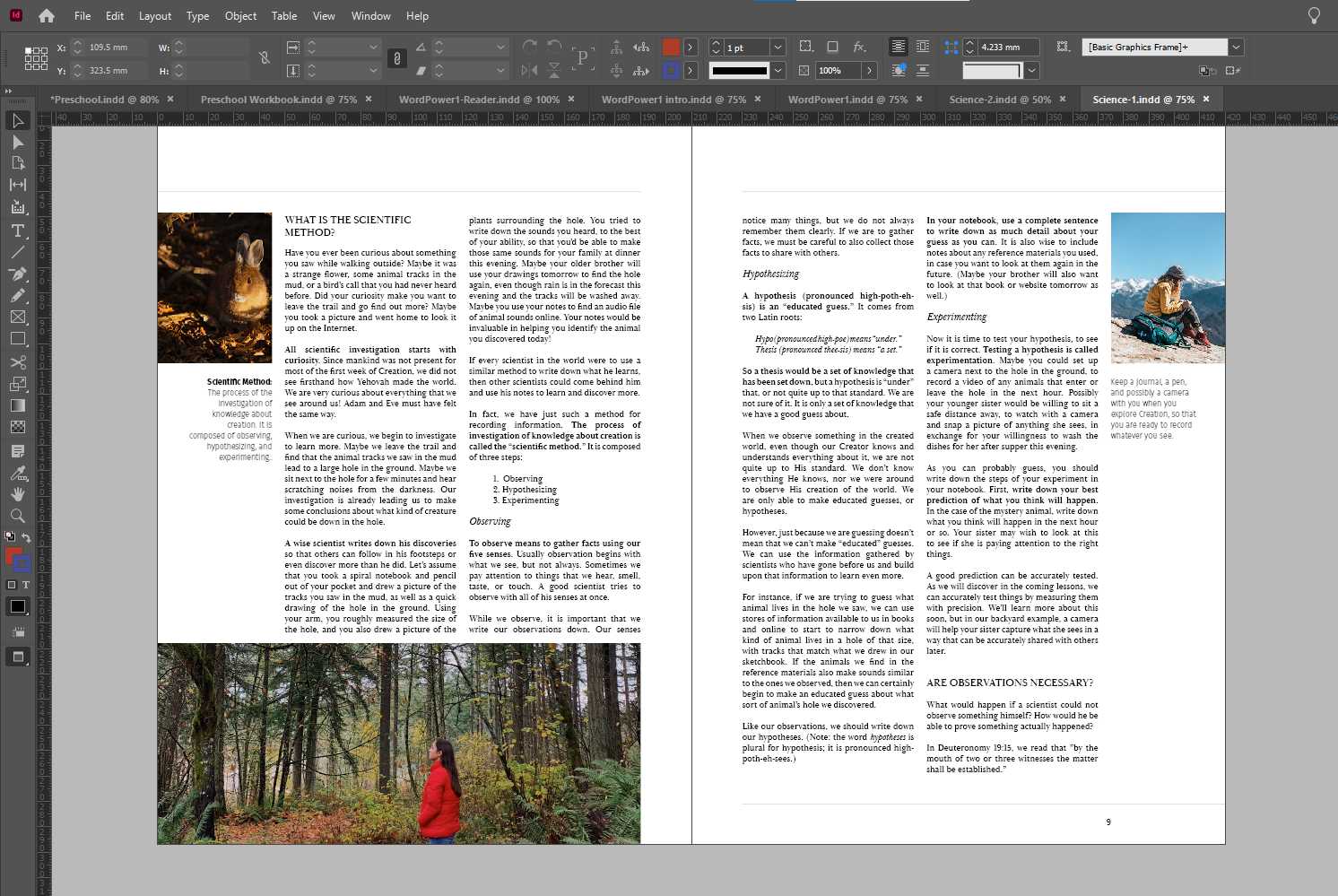Image resolution: width=1338 pixels, height=896 pixels.
Task: Open the lightbulb Discover icon
Action: (1314, 15)
